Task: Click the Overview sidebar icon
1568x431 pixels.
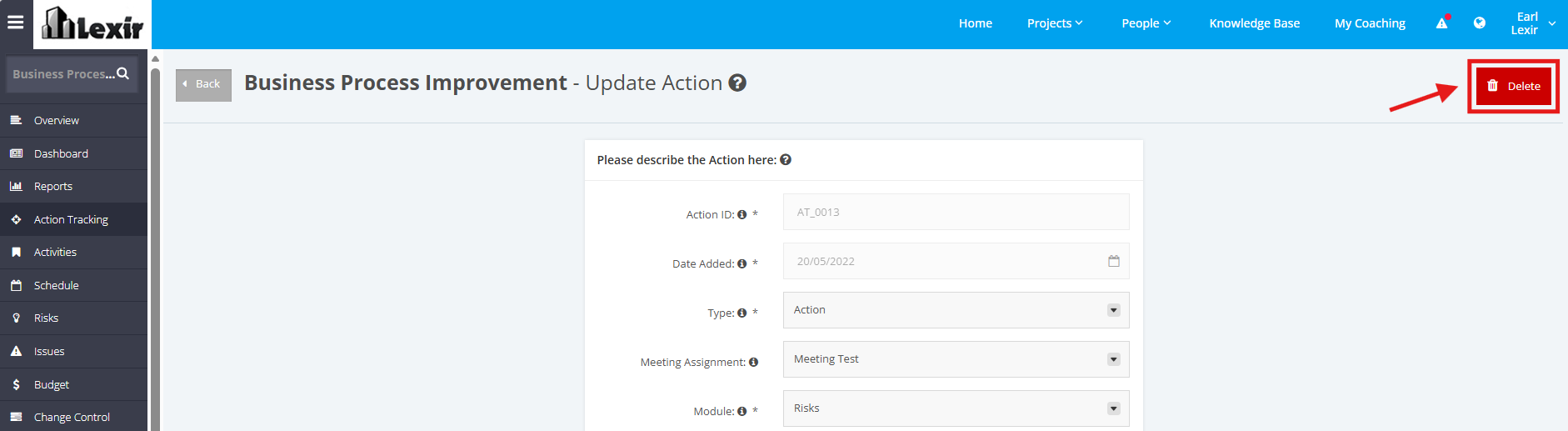Action: (16, 120)
